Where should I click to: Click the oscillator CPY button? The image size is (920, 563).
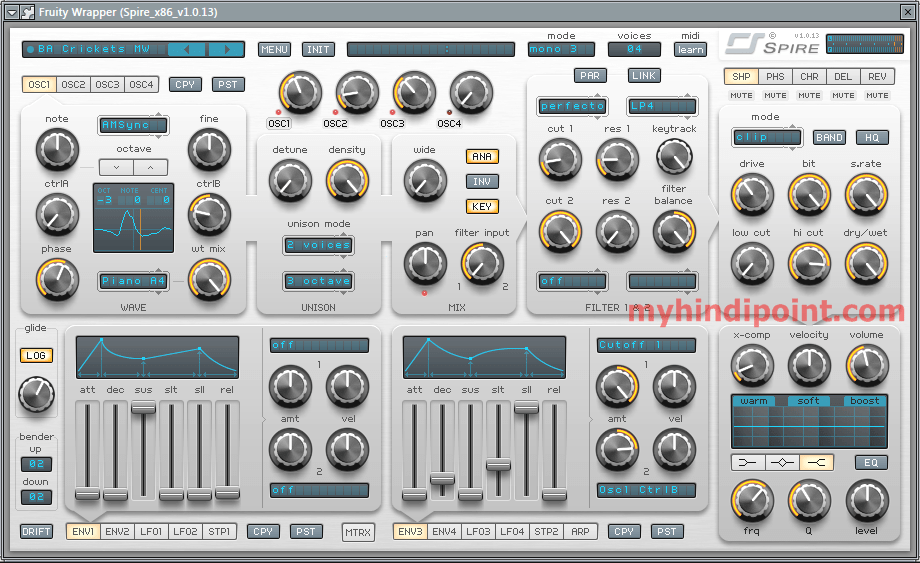coord(185,84)
